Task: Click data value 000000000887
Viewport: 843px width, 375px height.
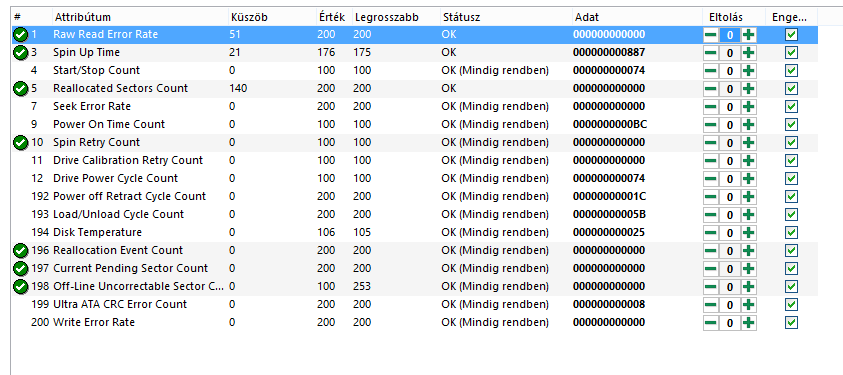Action: click(609, 53)
